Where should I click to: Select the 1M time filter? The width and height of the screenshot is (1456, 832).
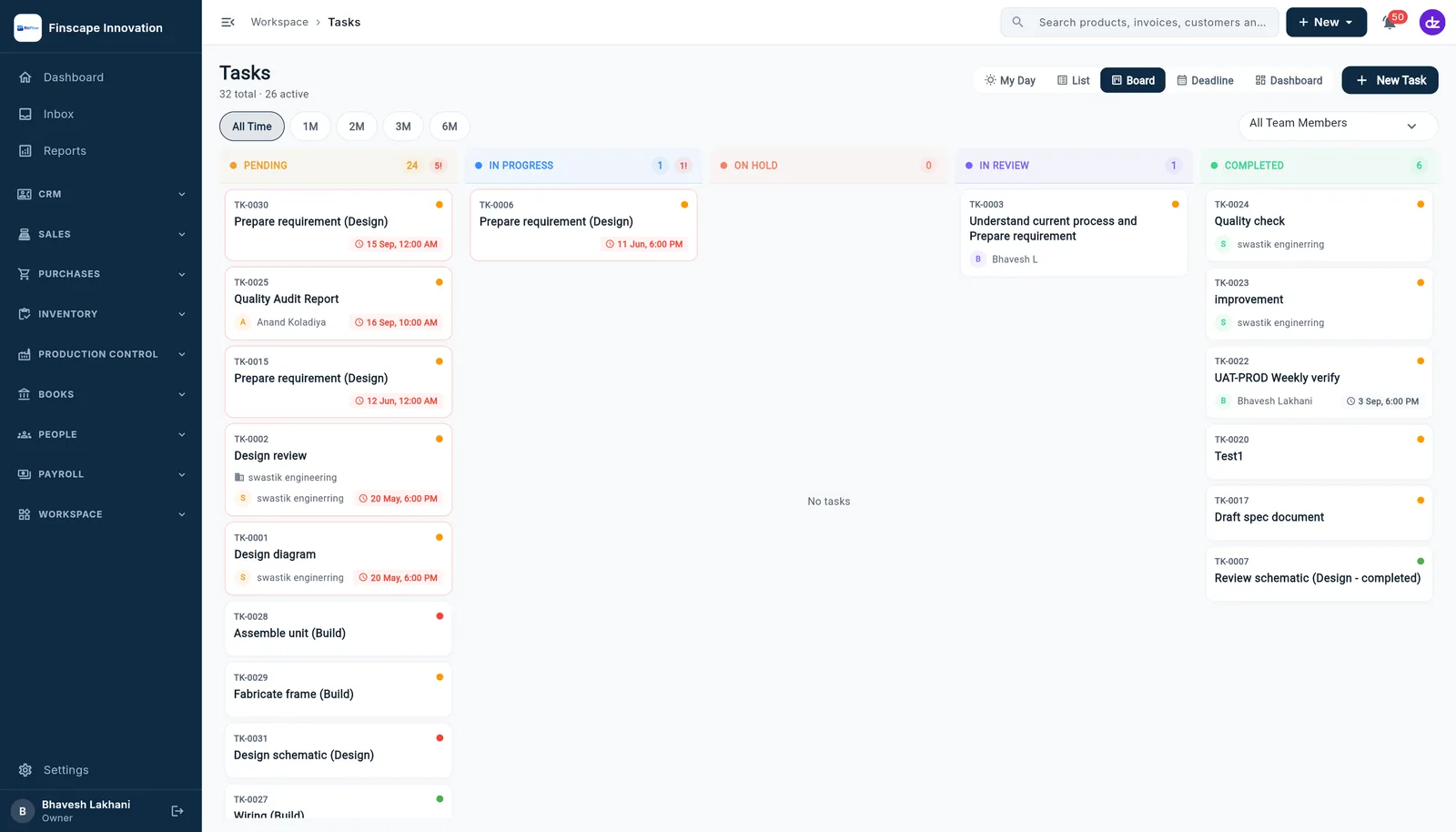coord(310,127)
